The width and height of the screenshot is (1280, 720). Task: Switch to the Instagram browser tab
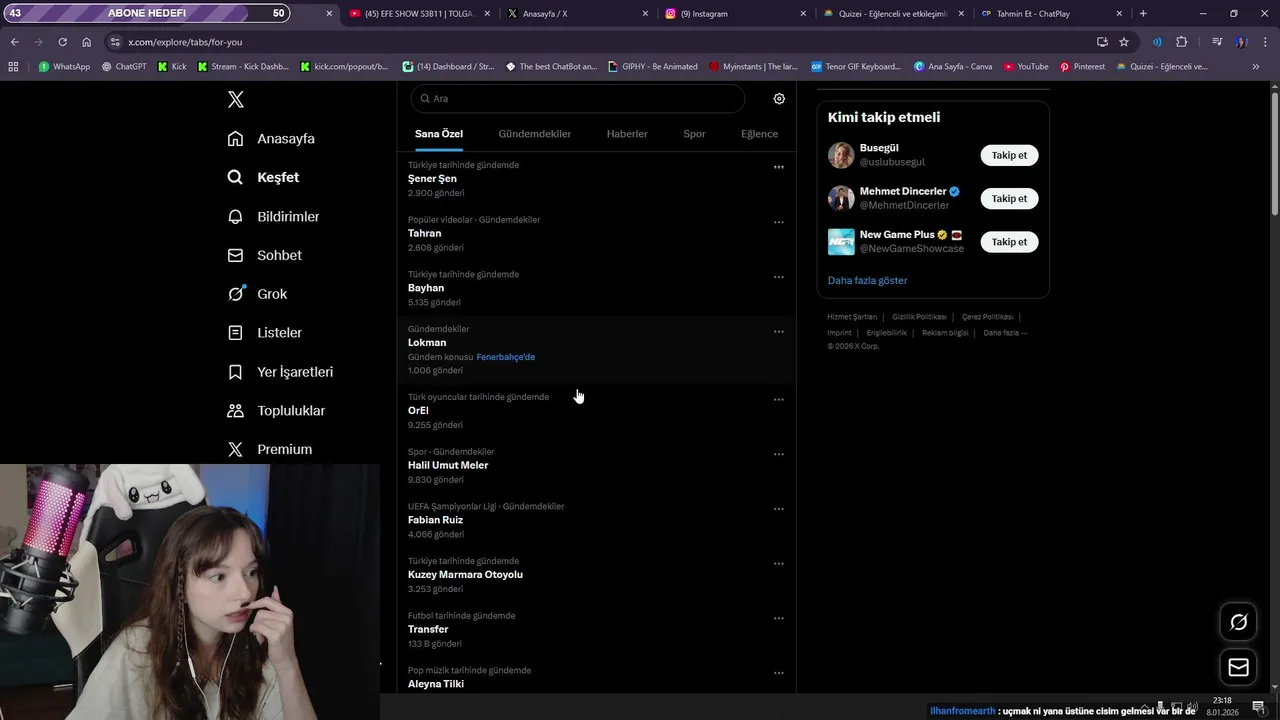click(x=736, y=14)
